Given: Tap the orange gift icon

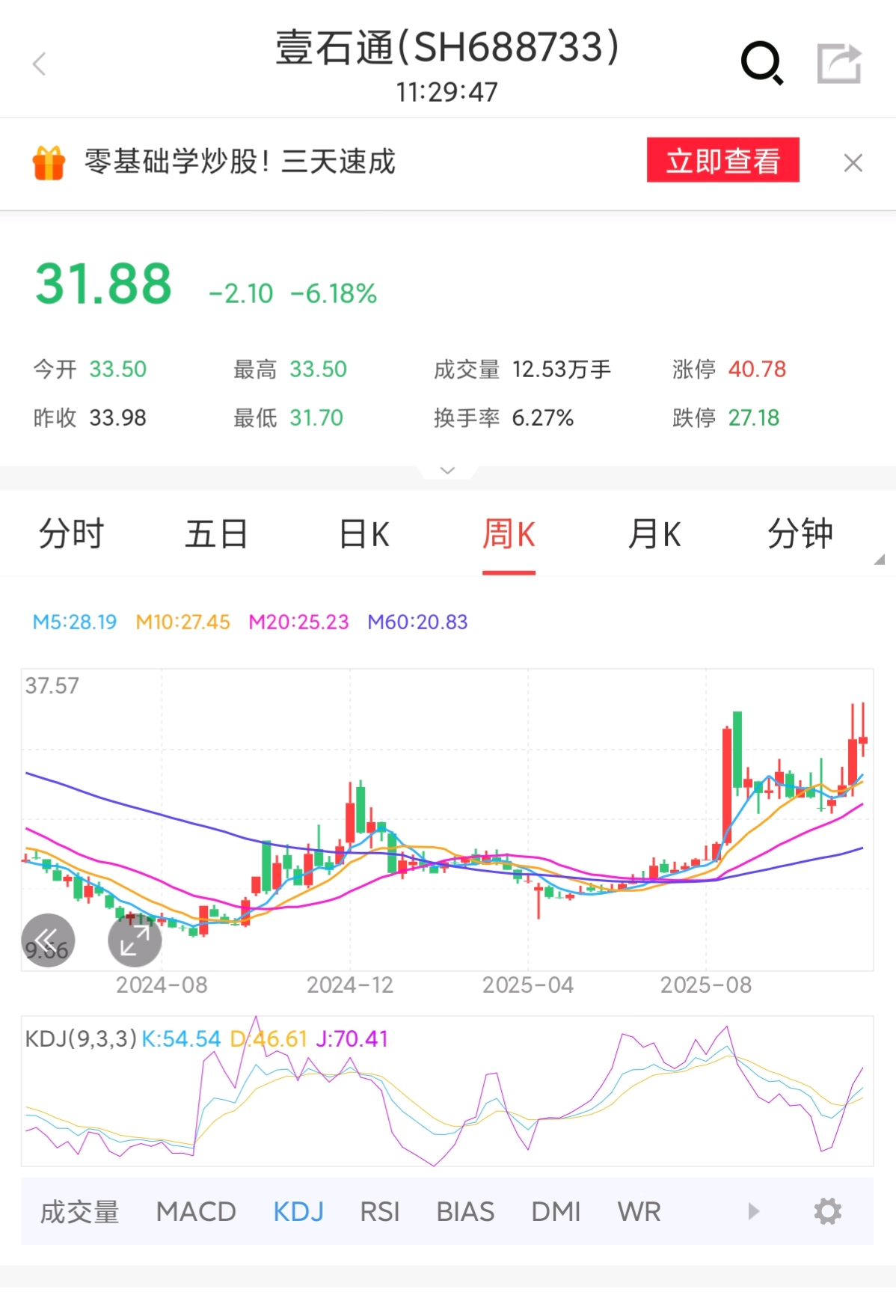Looking at the screenshot, I should click(49, 162).
